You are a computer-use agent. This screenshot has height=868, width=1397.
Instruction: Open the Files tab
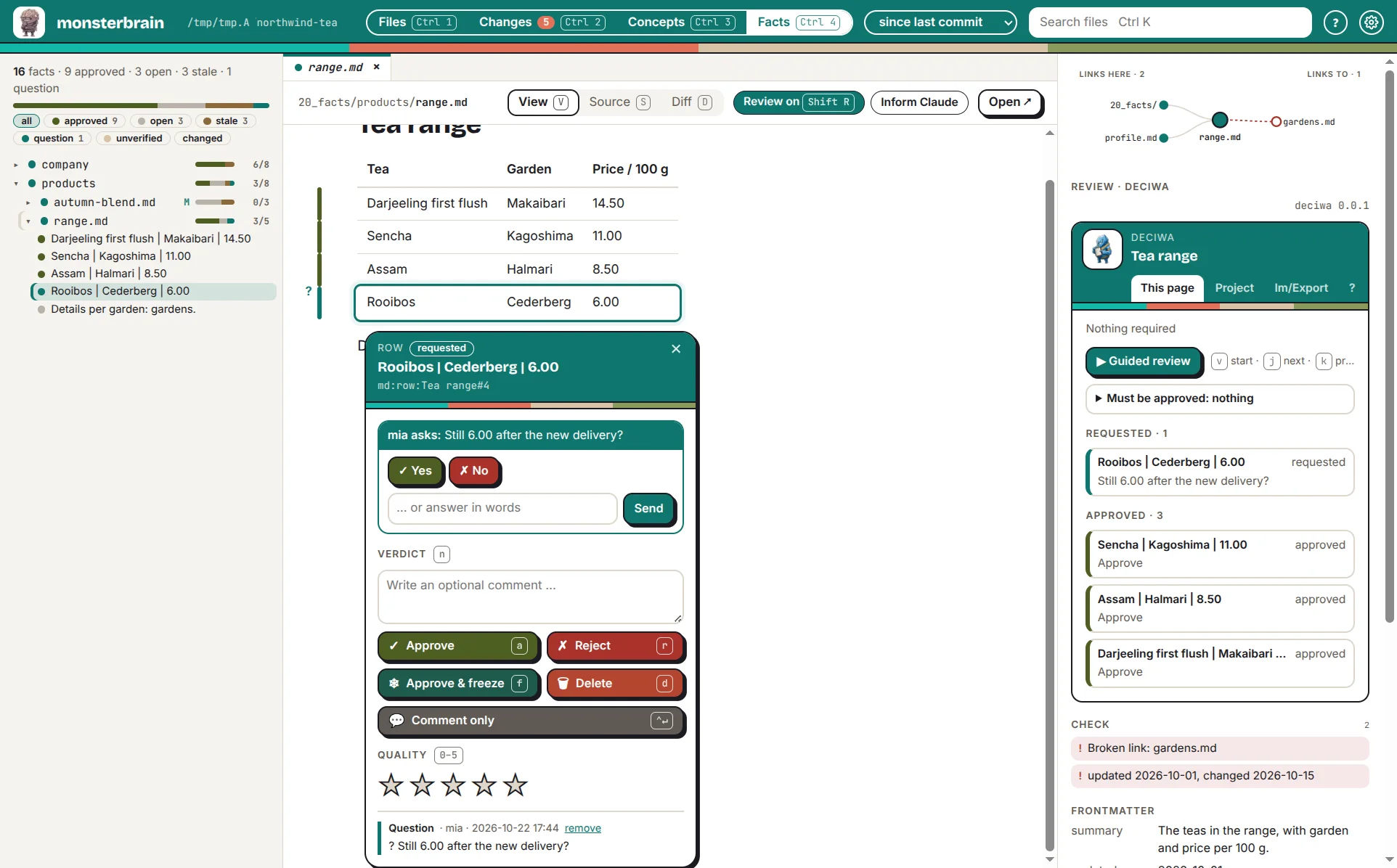pyautogui.click(x=417, y=22)
